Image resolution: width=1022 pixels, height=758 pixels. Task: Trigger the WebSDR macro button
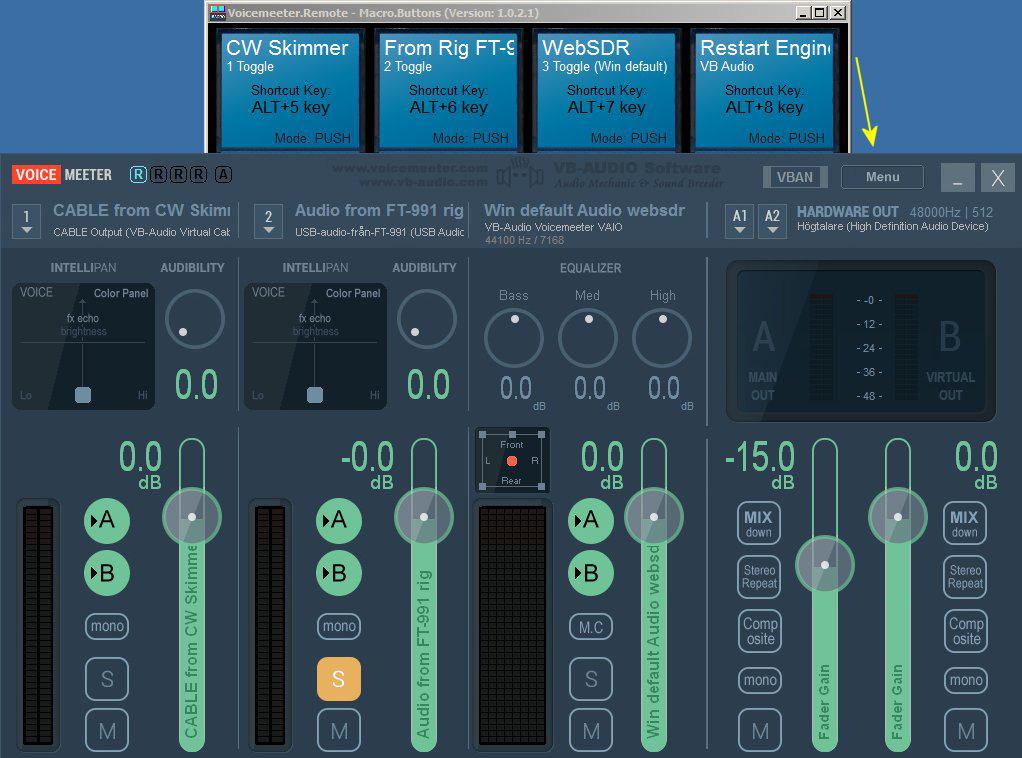(606, 90)
